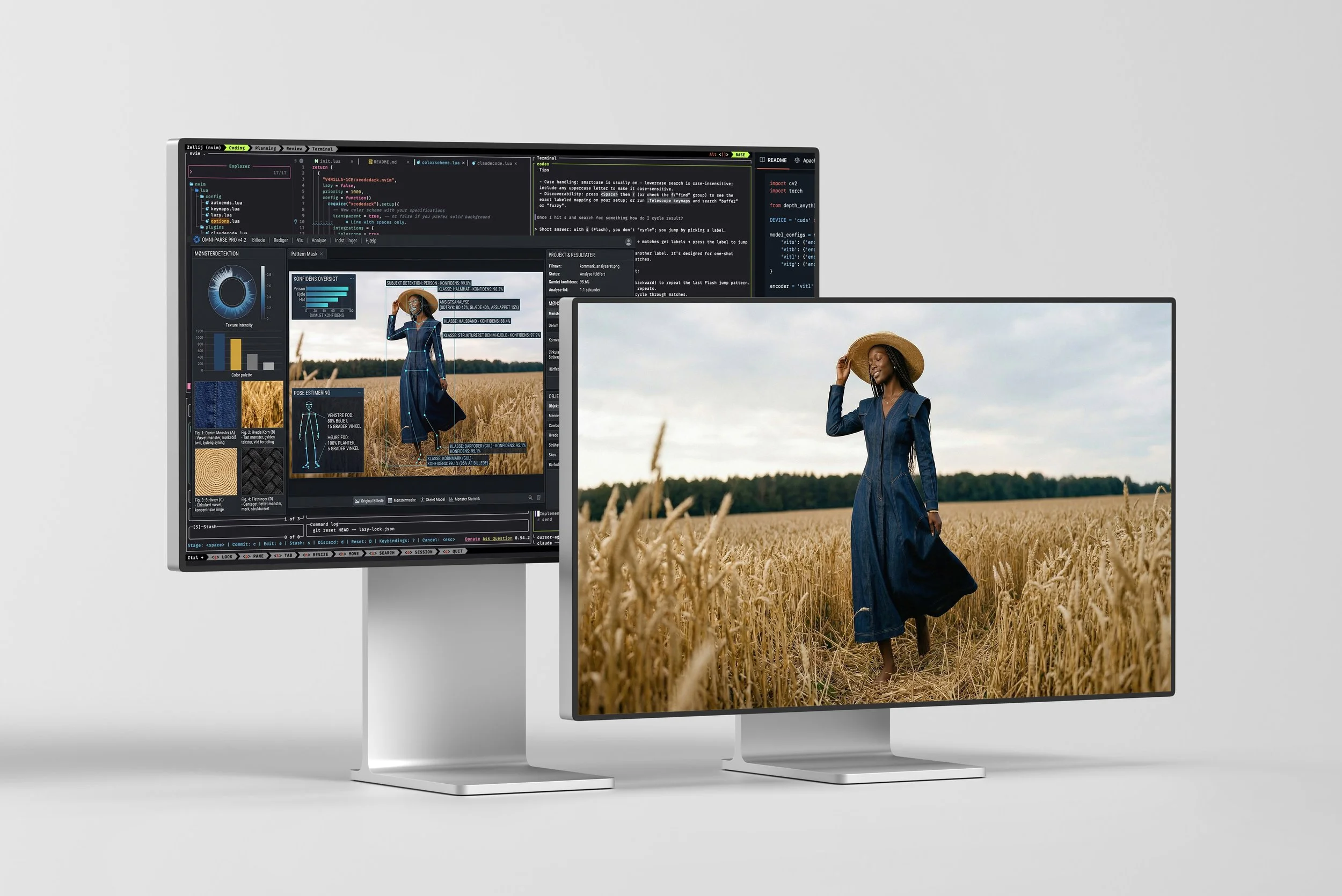This screenshot has width=1342, height=896.
Task: Collapse the lua folder in Explorer
Action: (202, 190)
